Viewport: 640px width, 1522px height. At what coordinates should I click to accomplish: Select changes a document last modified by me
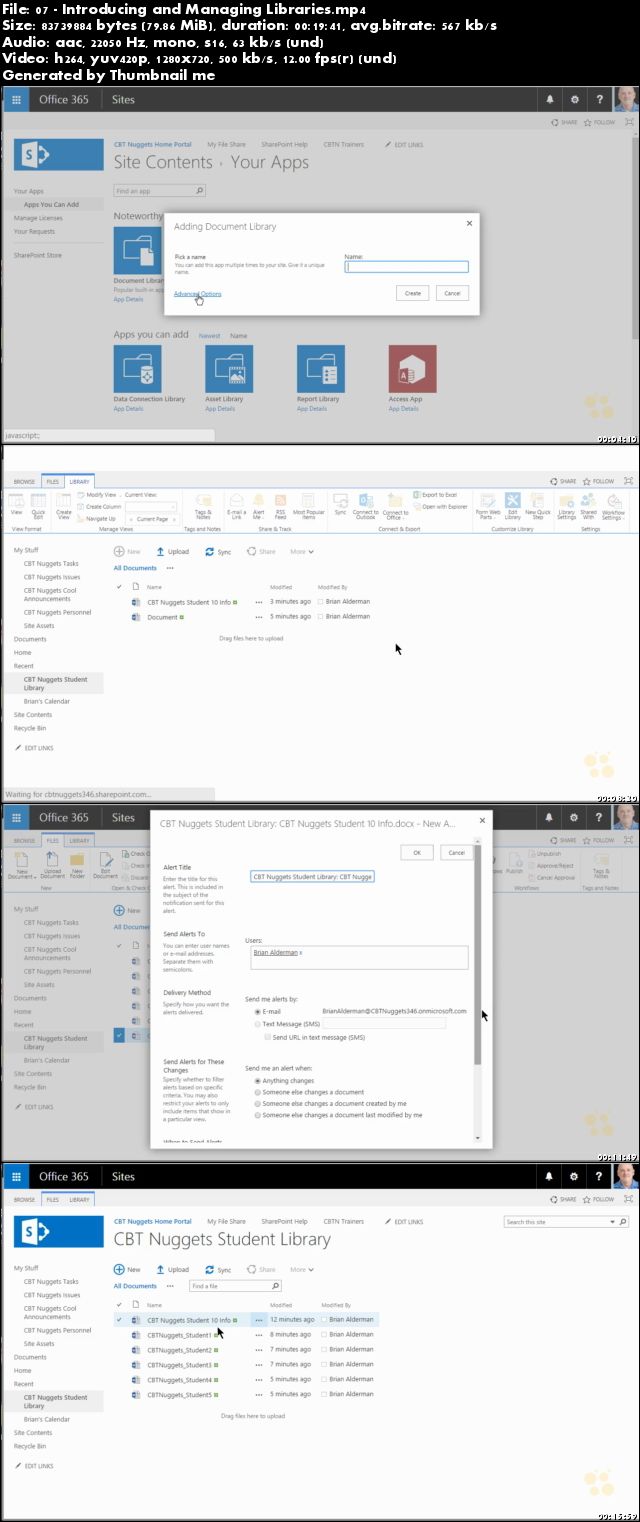pyautogui.click(x=258, y=1114)
